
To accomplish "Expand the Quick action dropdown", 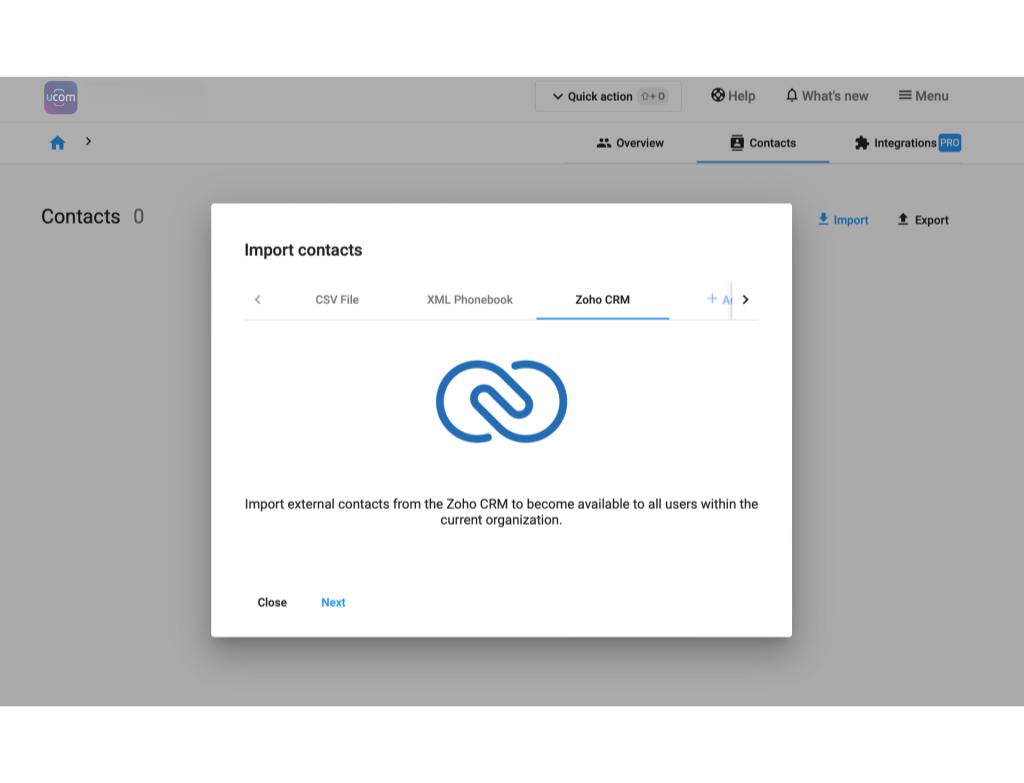I will (608, 97).
